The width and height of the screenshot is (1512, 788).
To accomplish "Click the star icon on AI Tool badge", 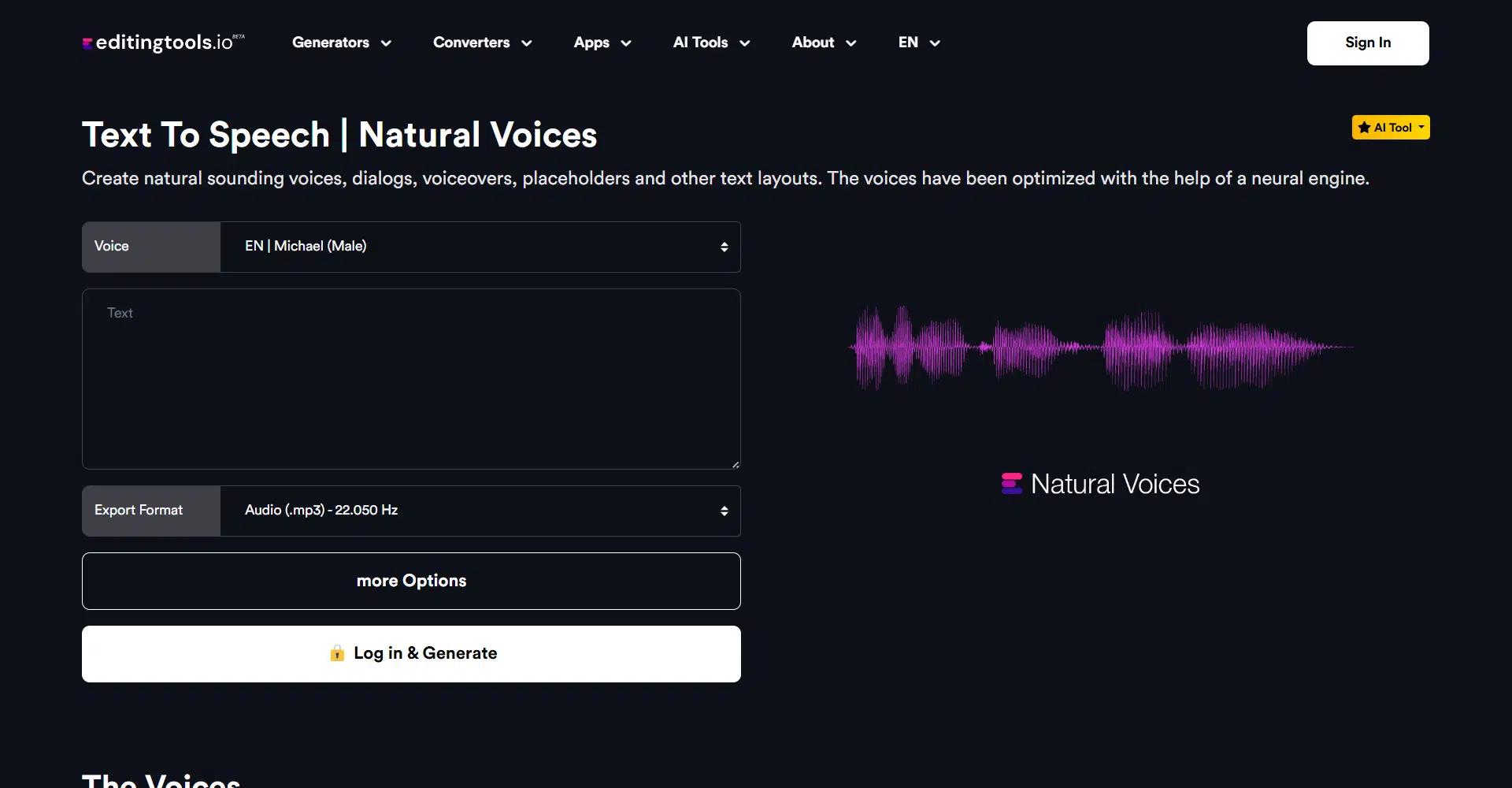I will tap(1364, 128).
